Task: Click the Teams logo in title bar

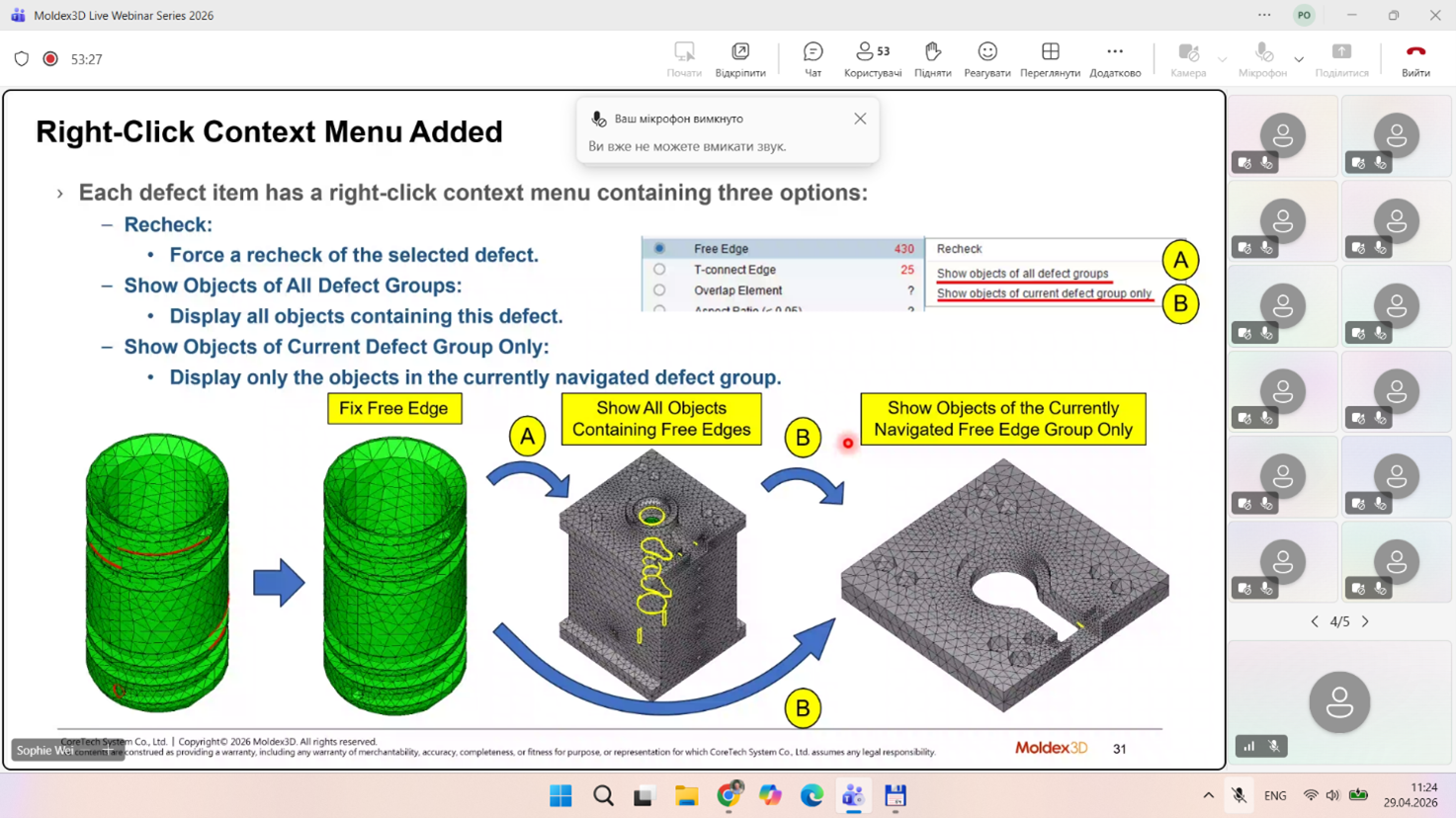Action: [18, 16]
